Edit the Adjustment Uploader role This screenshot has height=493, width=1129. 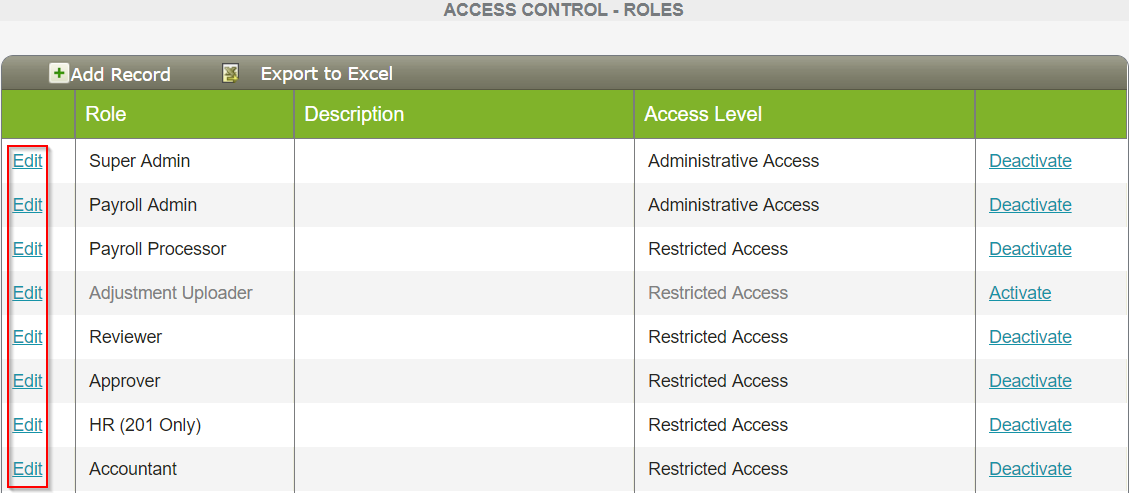pyautogui.click(x=27, y=293)
